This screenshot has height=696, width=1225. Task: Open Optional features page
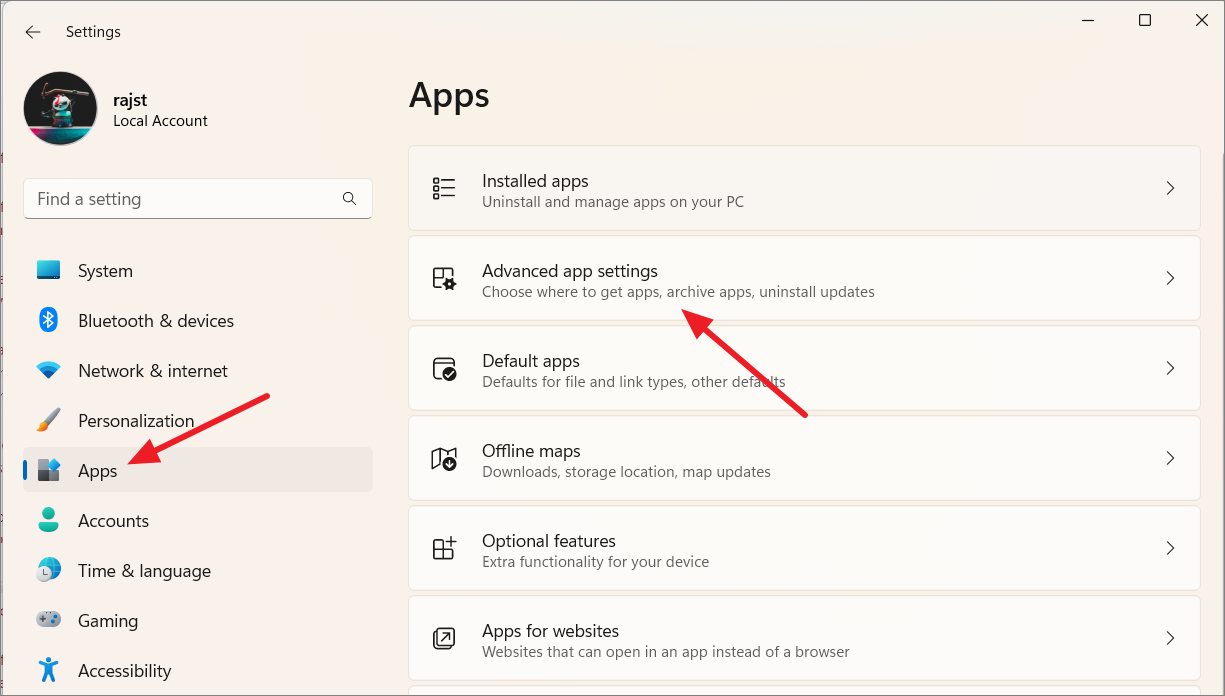coord(804,548)
